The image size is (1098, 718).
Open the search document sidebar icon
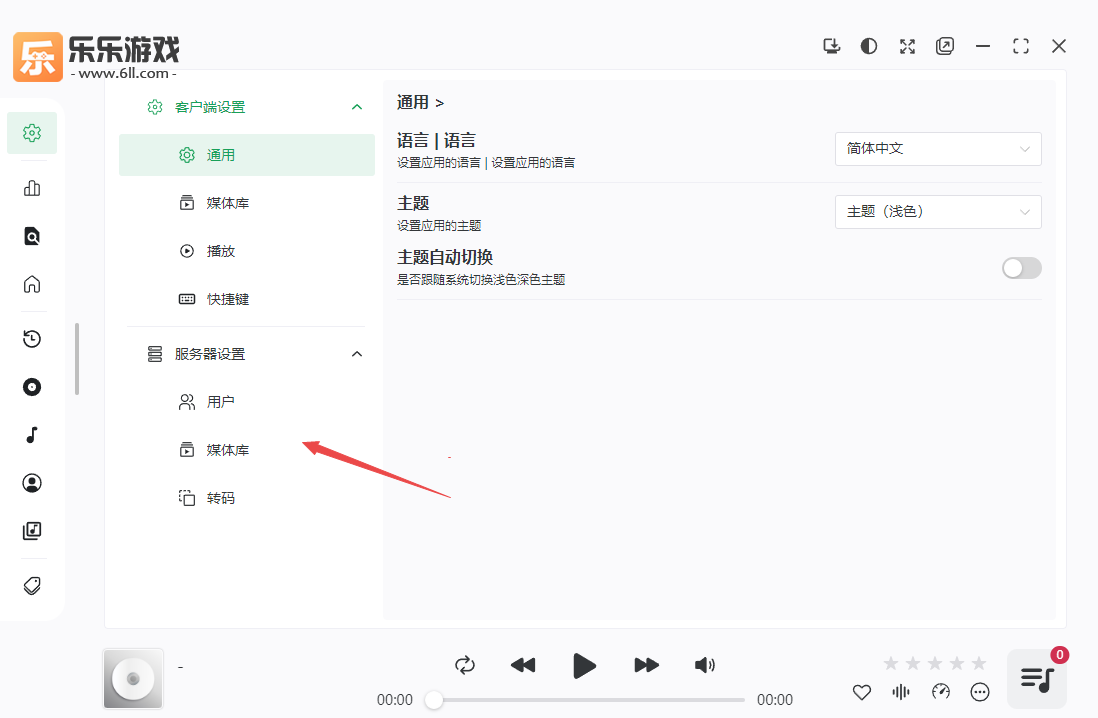pos(32,236)
